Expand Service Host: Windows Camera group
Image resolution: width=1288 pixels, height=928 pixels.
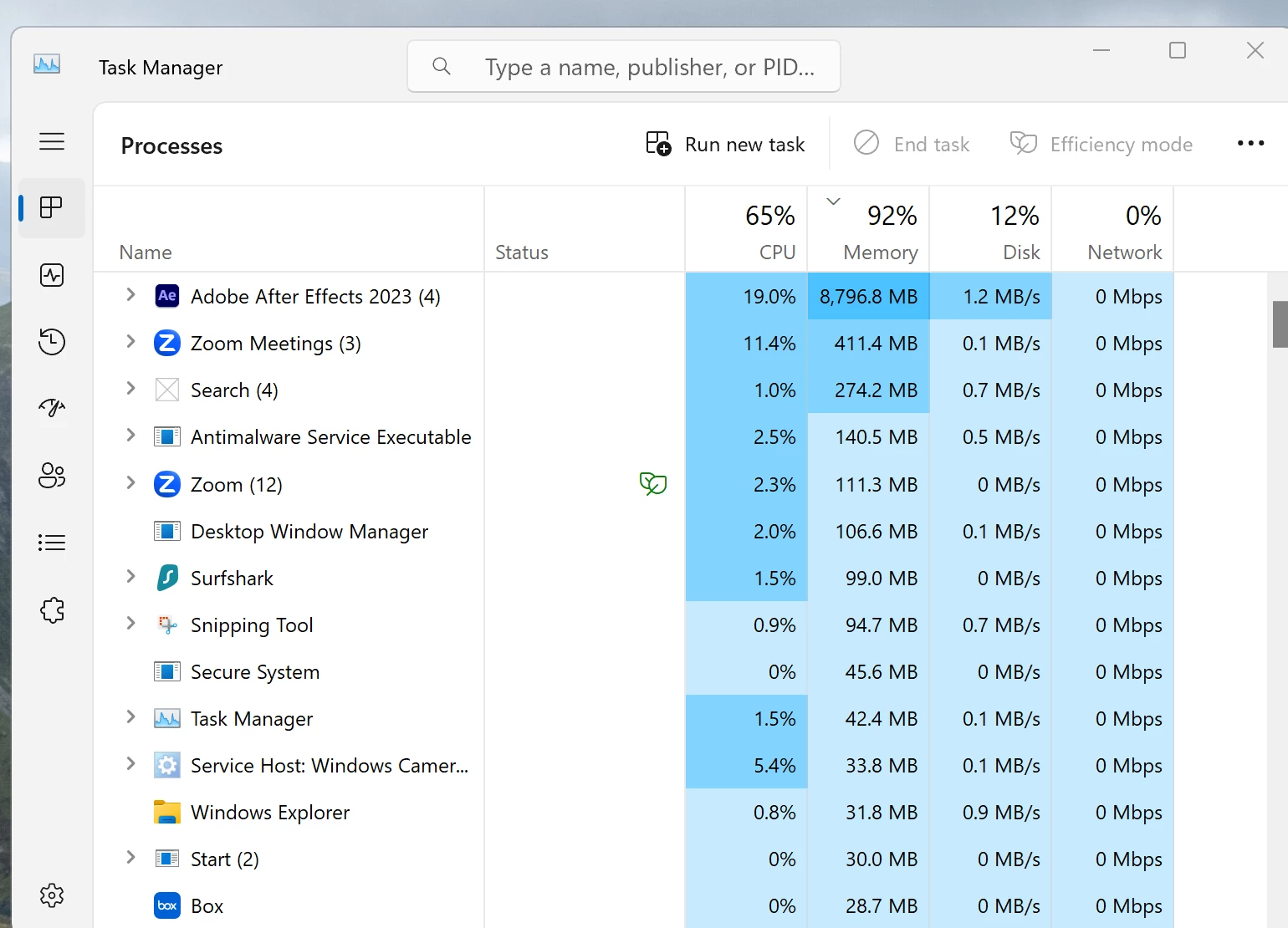[x=130, y=764]
